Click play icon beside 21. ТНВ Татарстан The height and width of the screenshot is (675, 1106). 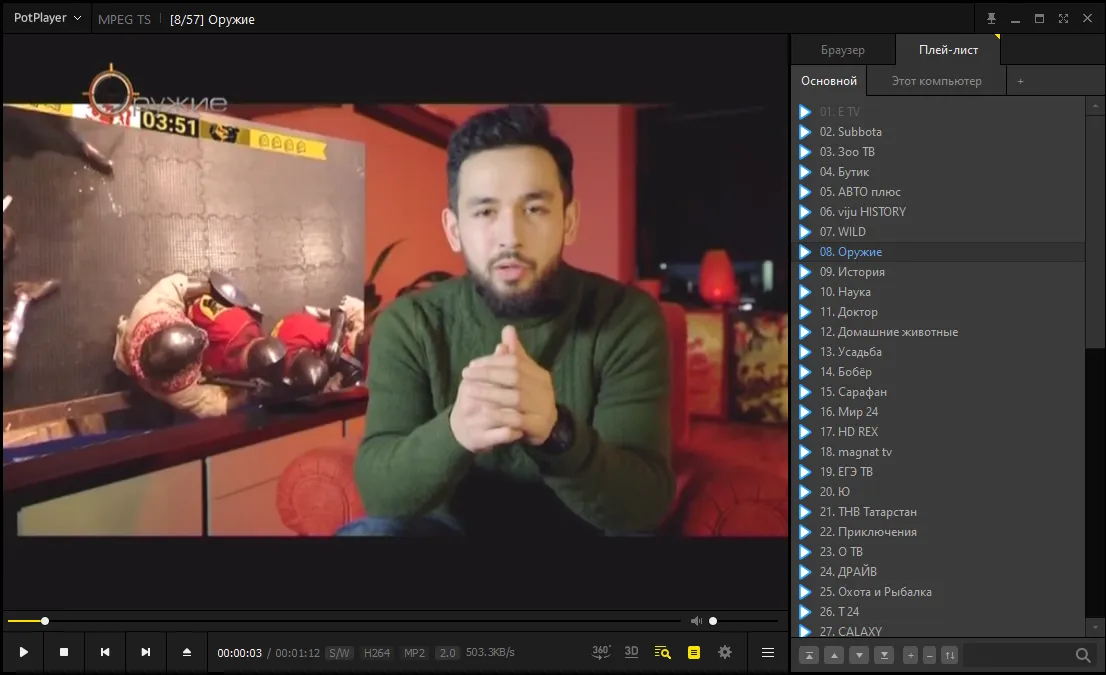pos(805,512)
